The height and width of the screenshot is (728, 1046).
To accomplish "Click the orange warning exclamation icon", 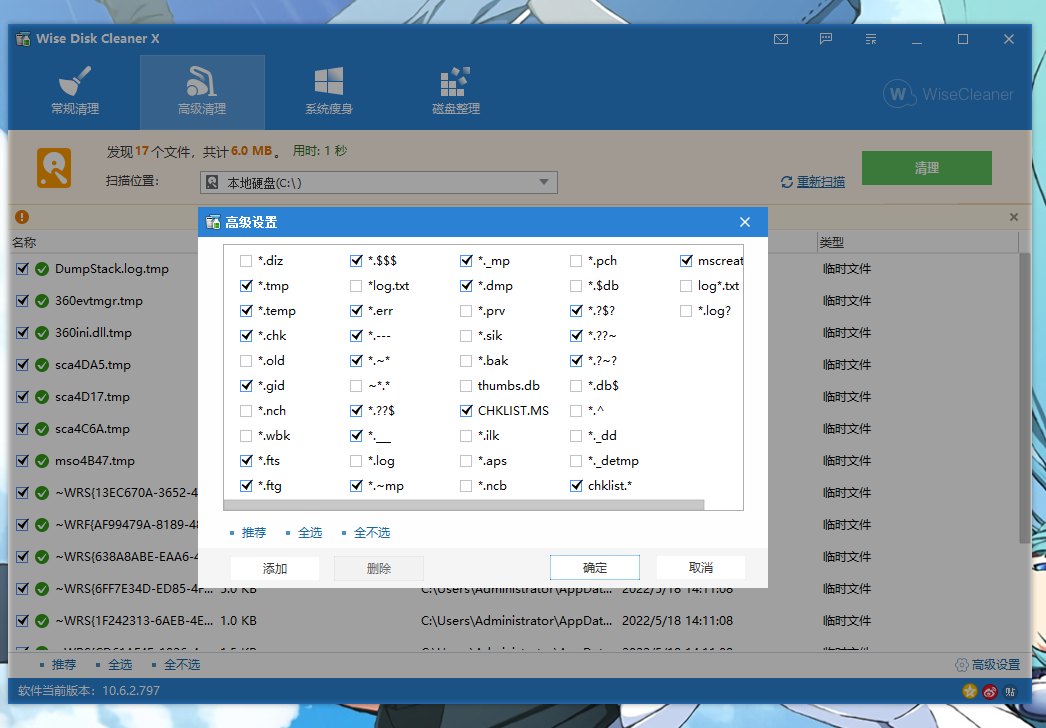I will click(22, 217).
